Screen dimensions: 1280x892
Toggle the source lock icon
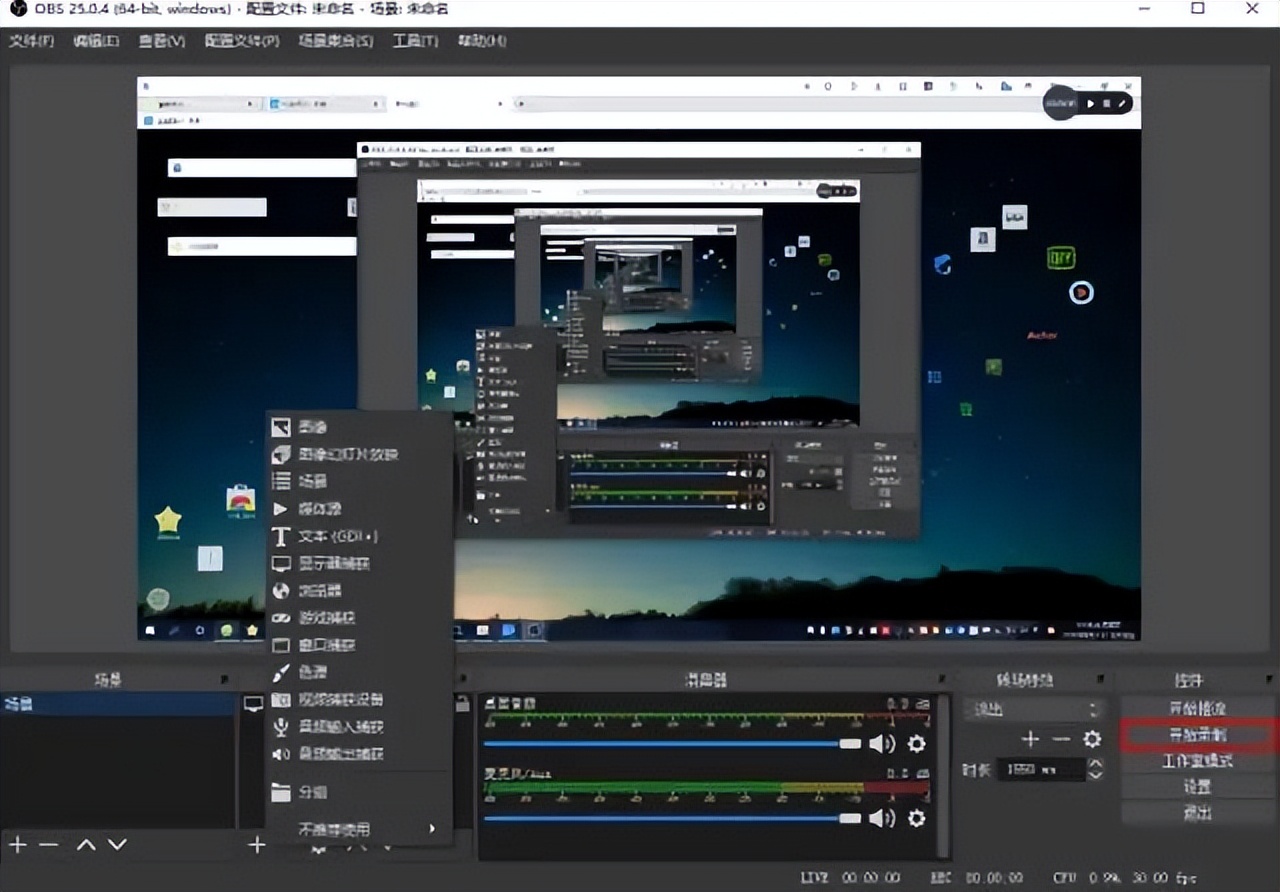462,704
